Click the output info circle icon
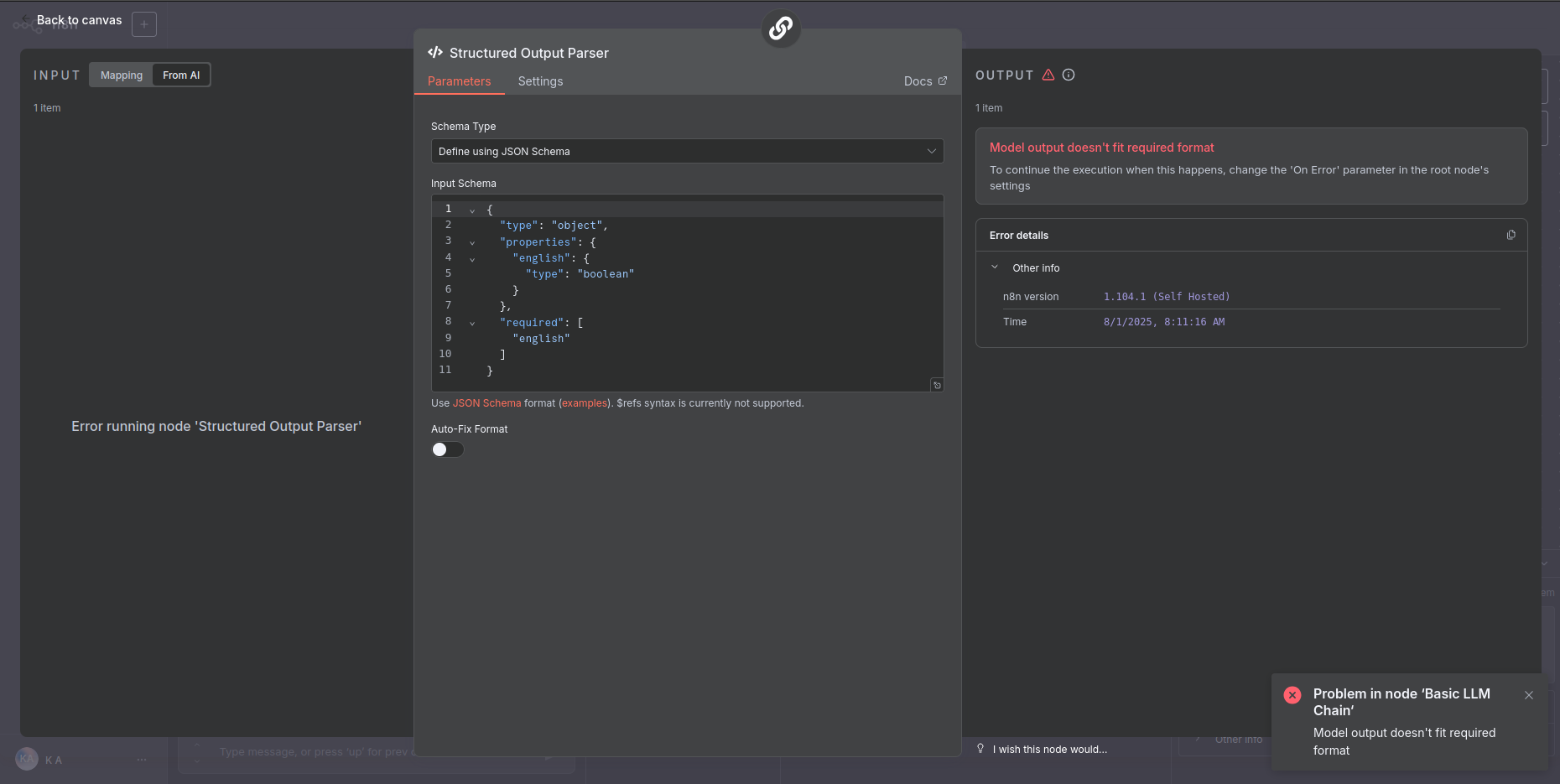The image size is (1560, 784). [1069, 75]
